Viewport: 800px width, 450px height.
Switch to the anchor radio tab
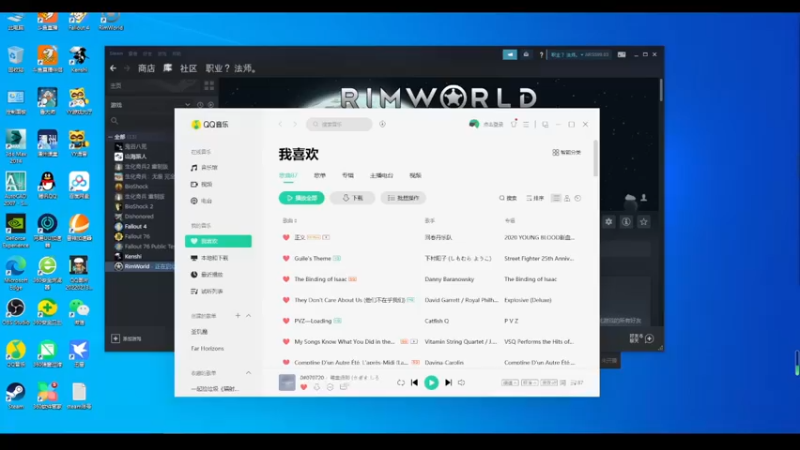(382, 176)
